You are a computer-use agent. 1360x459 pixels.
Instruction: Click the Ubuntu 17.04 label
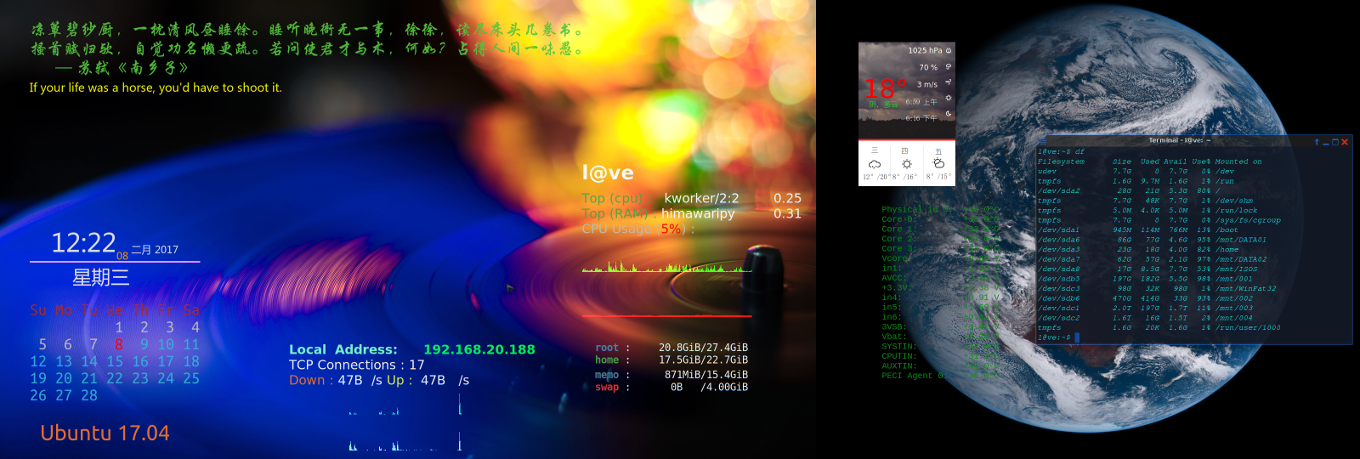coord(105,433)
